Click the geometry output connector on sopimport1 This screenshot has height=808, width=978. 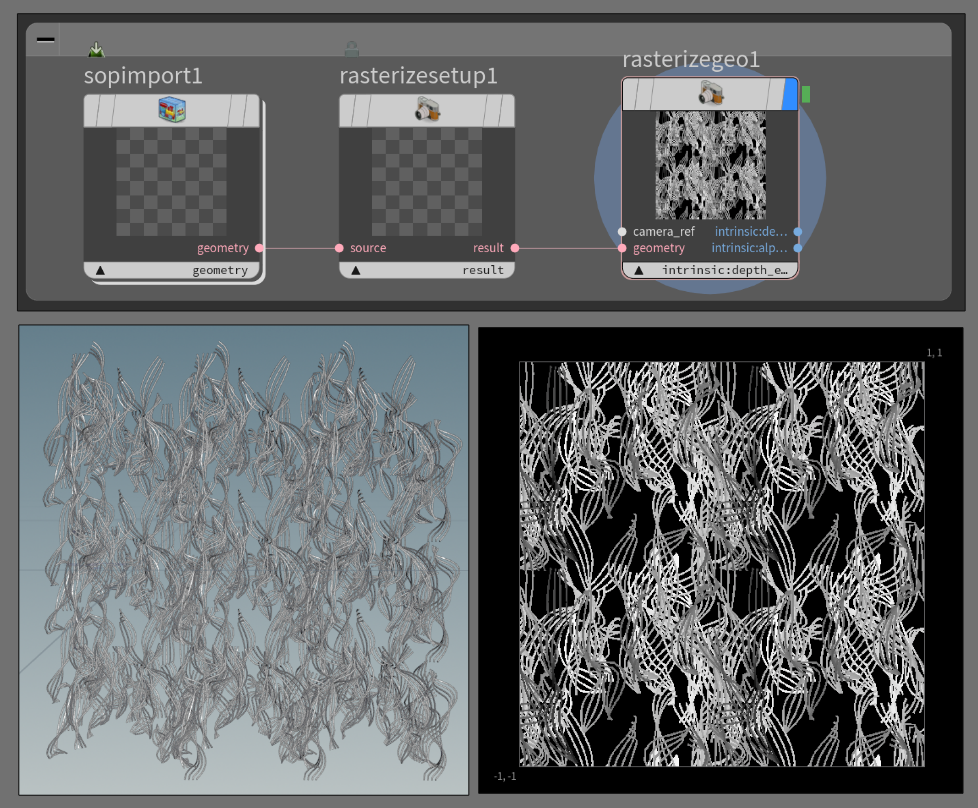[259, 247]
